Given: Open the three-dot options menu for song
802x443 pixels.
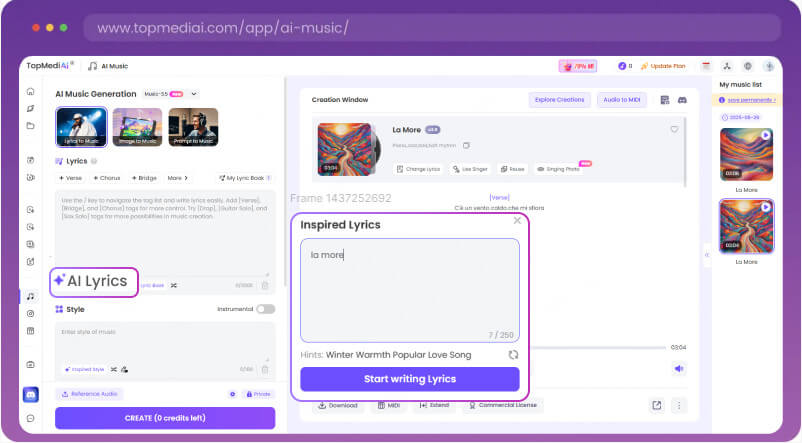Looking at the screenshot, I should [679, 405].
